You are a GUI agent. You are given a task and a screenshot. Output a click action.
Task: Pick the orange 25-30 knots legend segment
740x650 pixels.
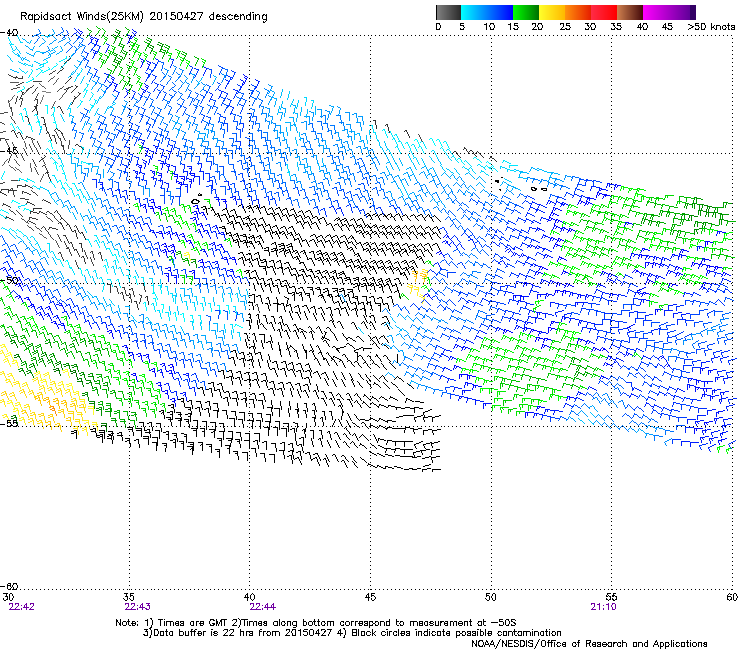578,12
